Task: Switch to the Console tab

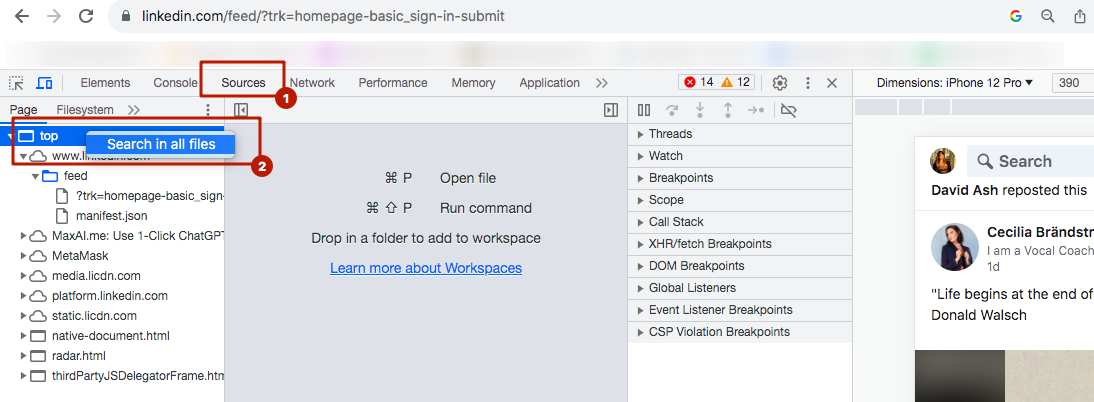Action: (x=176, y=82)
